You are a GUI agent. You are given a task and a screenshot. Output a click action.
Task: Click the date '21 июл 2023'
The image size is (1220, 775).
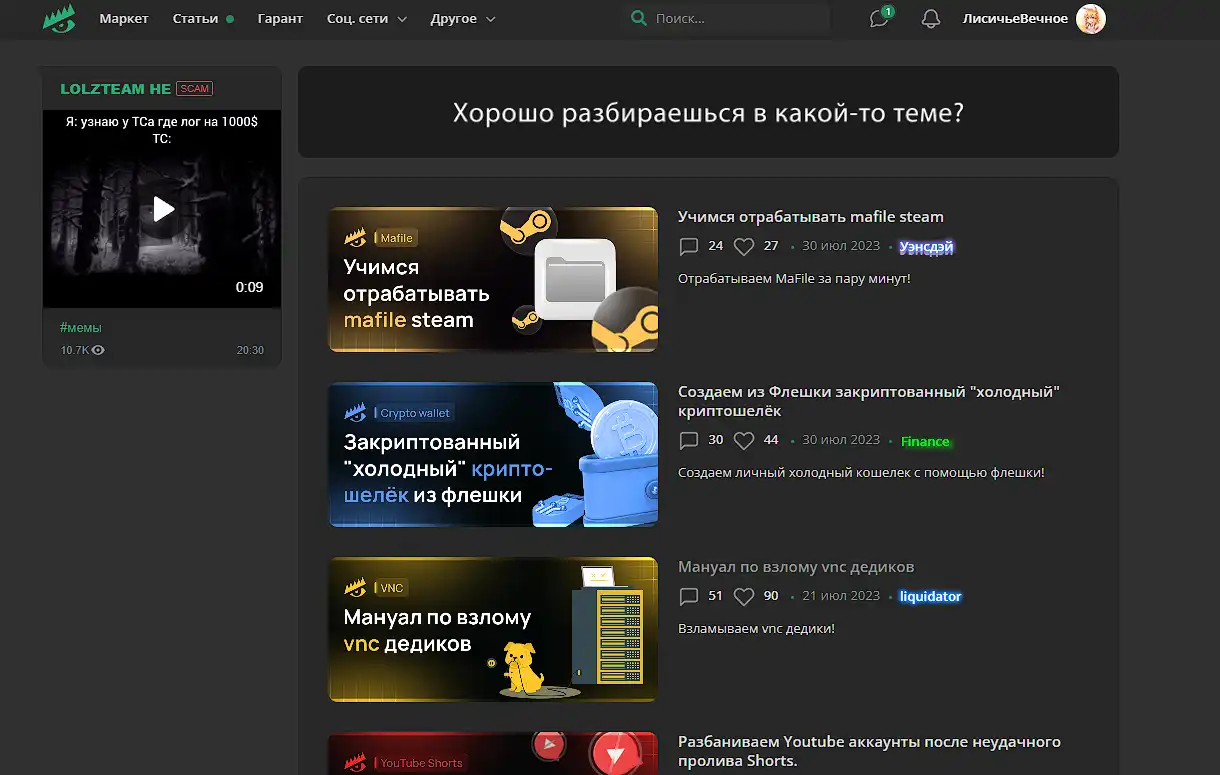click(841, 596)
